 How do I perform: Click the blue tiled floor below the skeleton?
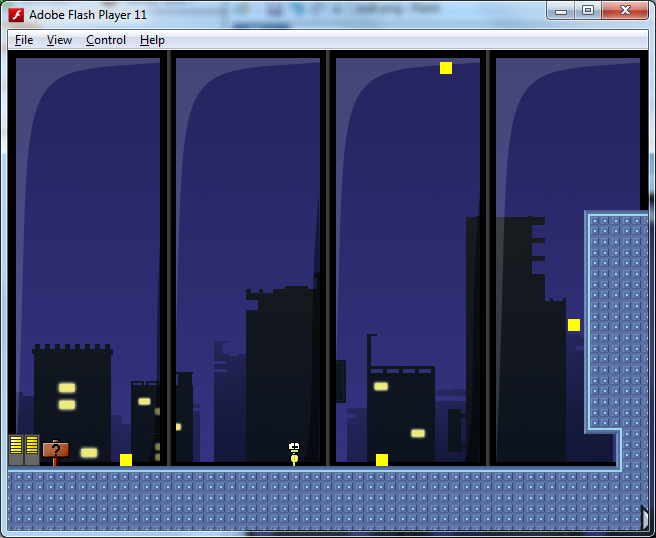tap(294, 497)
